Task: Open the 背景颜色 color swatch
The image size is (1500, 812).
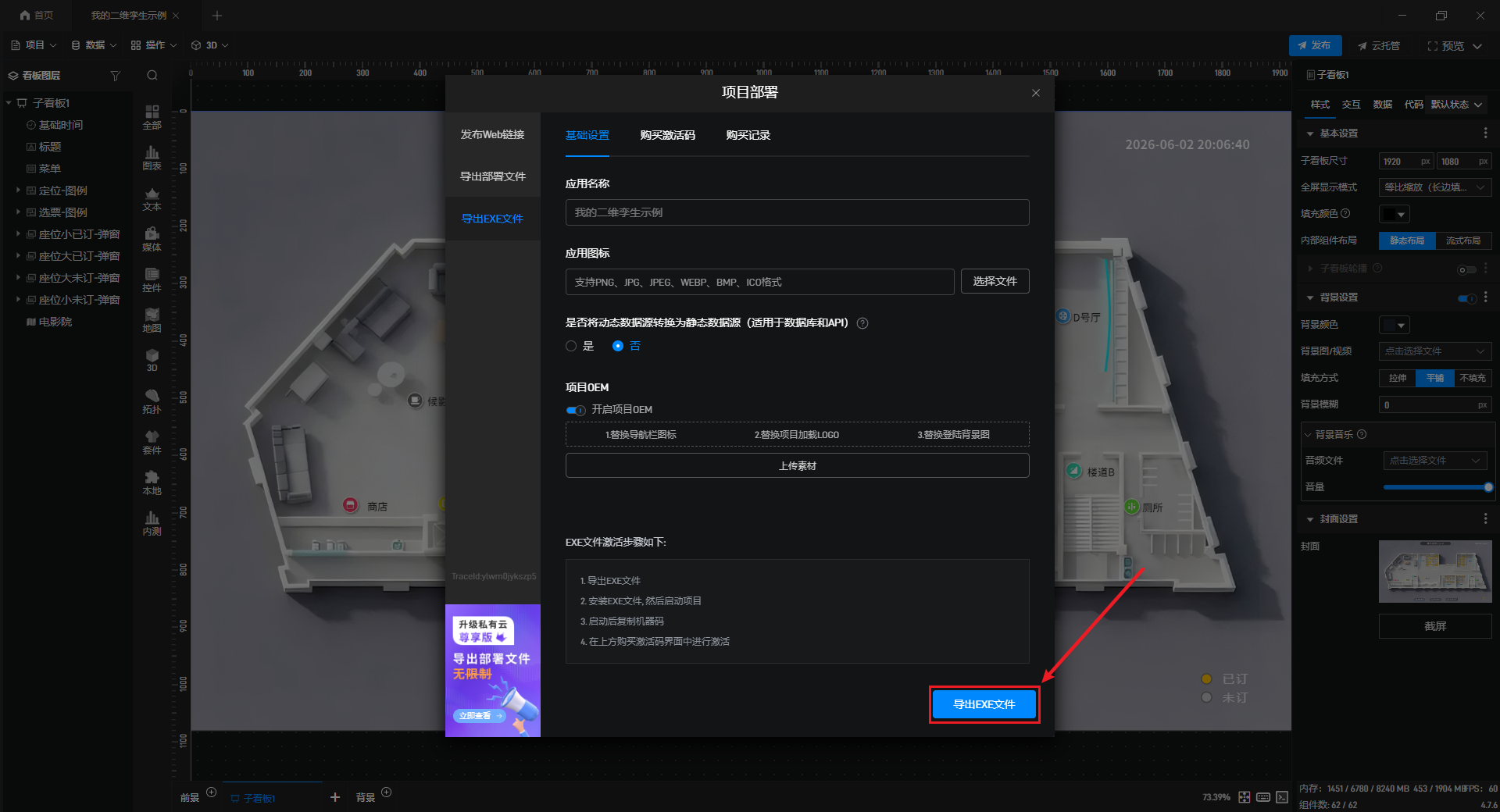Action: pyautogui.click(x=1394, y=325)
